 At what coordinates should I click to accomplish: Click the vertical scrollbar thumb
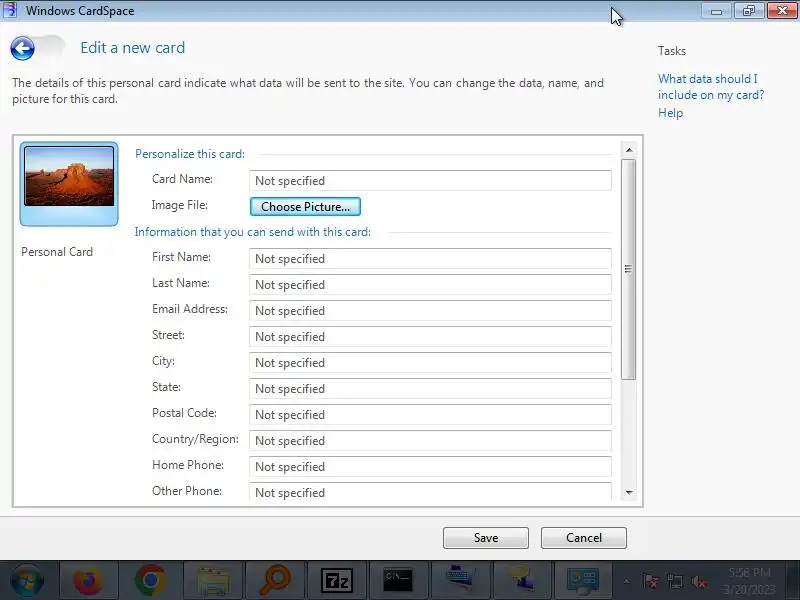[629, 269]
